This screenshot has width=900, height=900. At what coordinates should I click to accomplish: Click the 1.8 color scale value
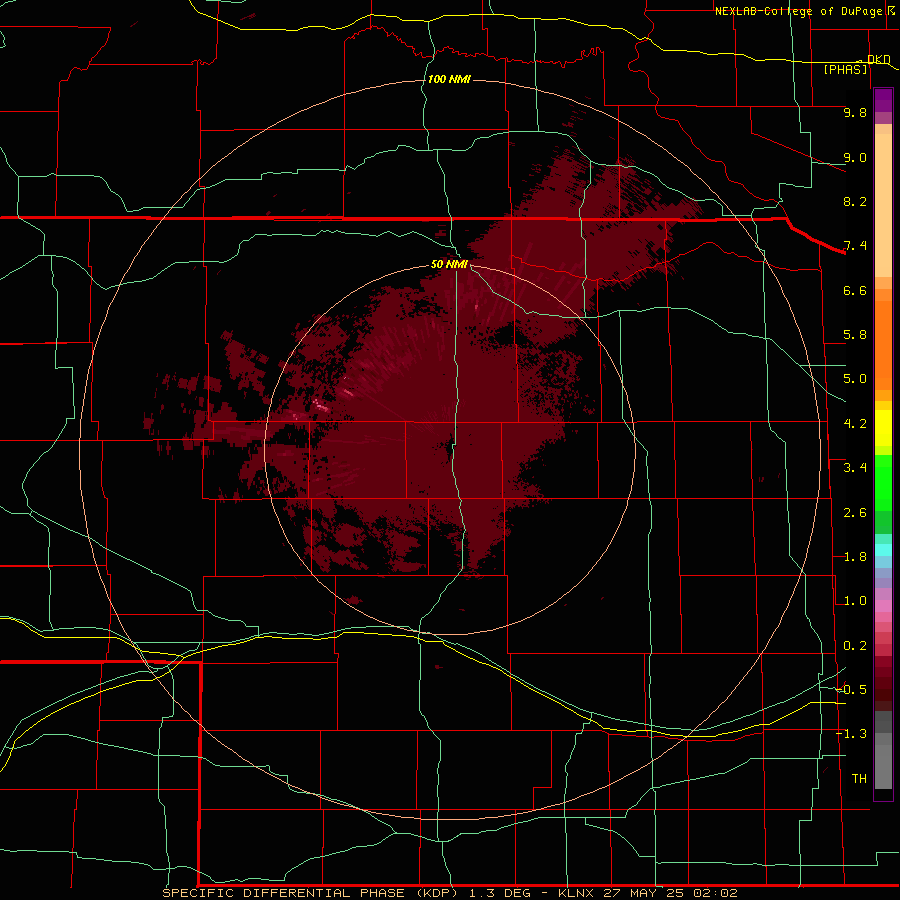pyautogui.click(x=855, y=557)
